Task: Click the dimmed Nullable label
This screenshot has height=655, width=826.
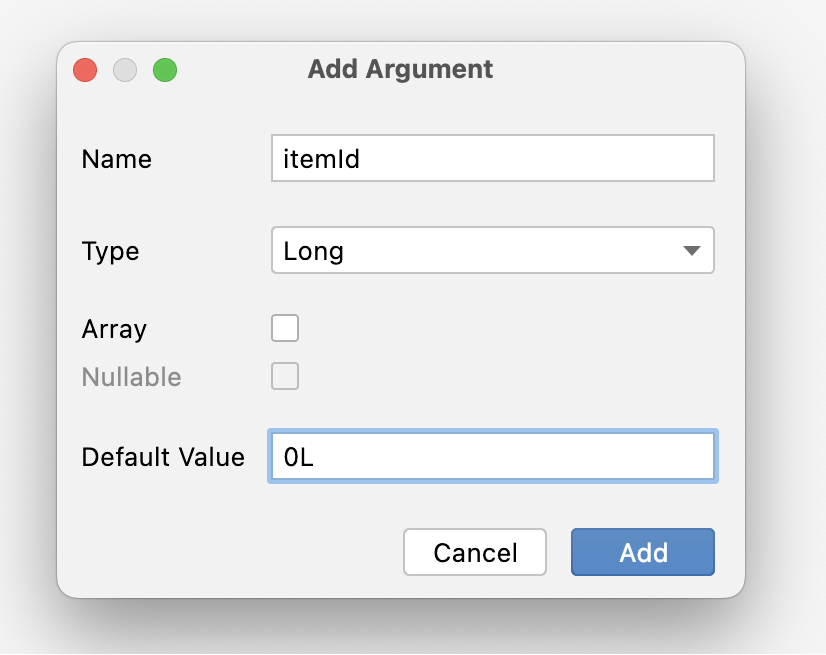Action: click(x=131, y=377)
